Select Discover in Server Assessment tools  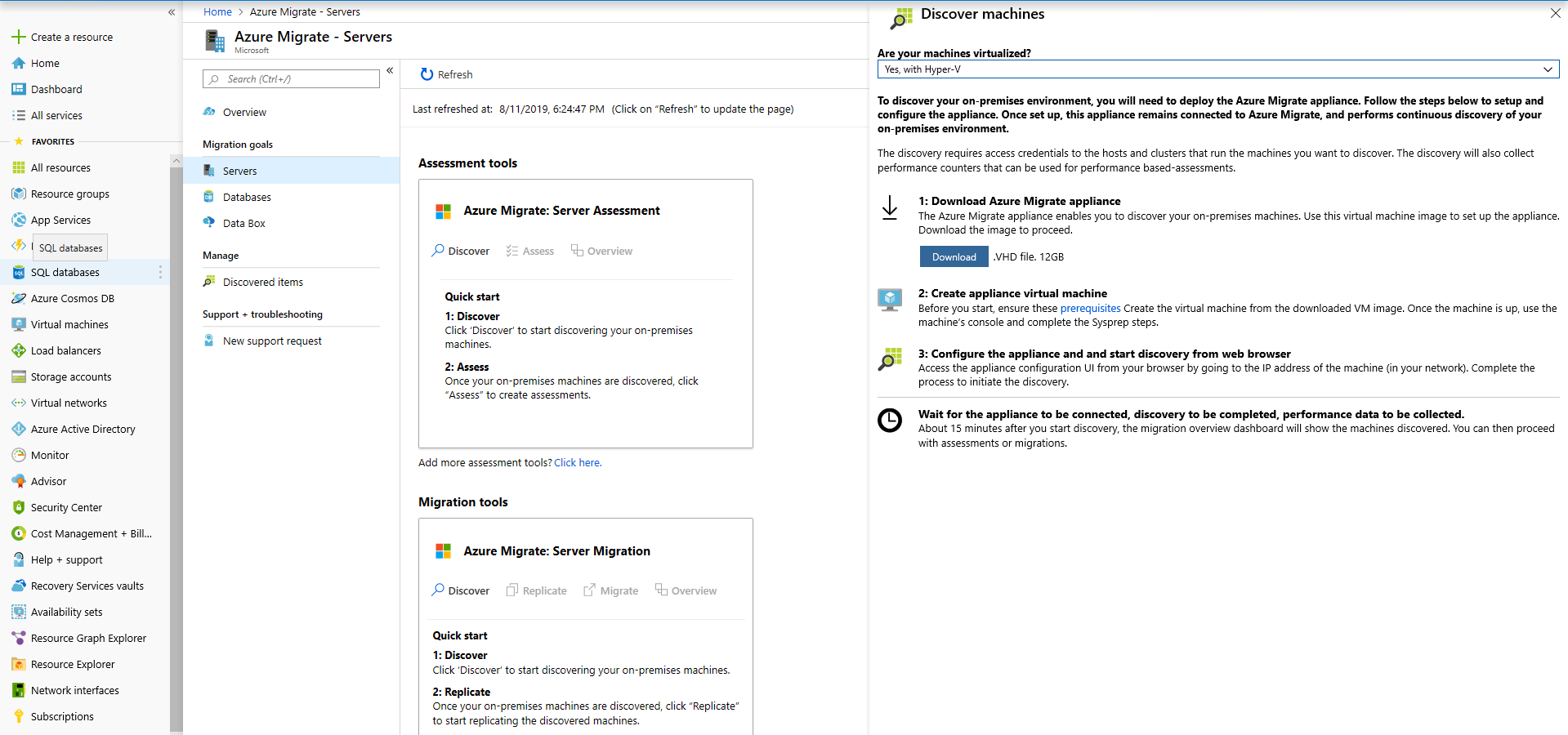pos(460,251)
